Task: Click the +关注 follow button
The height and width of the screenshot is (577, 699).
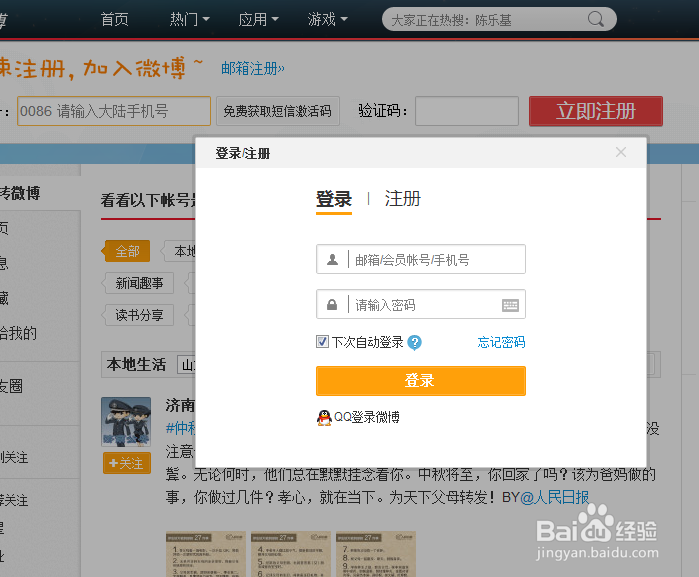Action: click(127, 463)
